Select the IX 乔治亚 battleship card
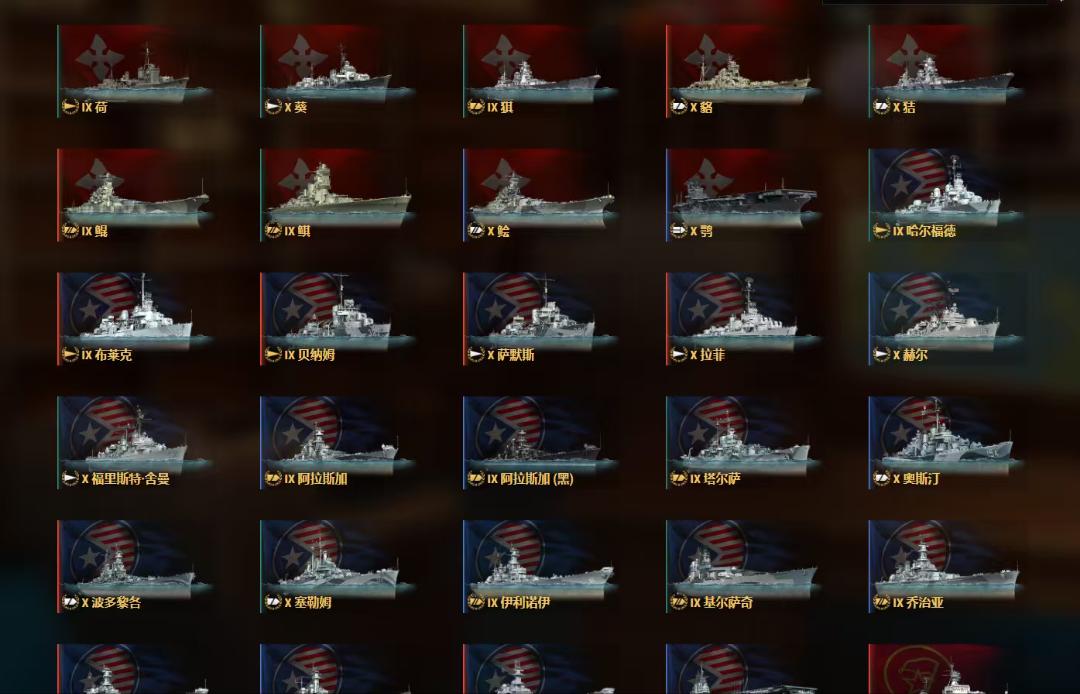 pos(944,567)
